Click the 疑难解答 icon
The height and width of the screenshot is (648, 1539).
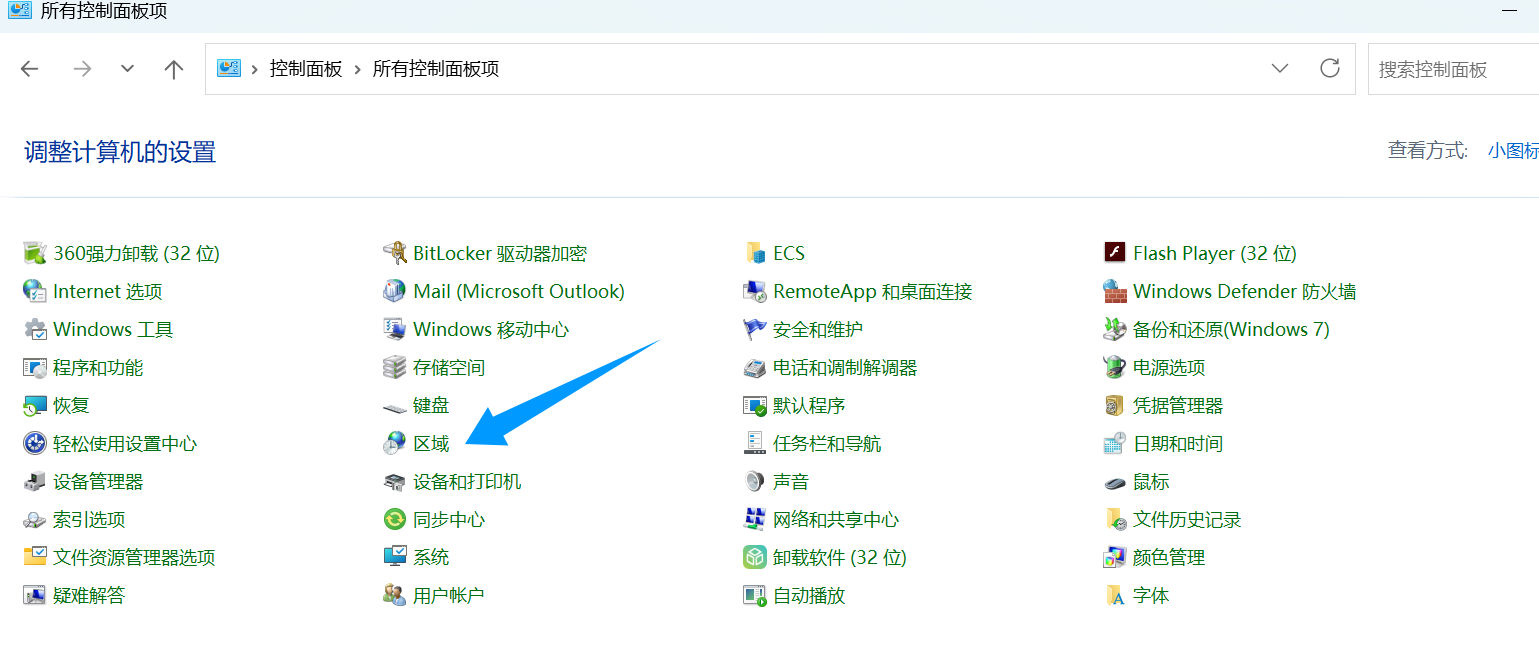(x=35, y=595)
